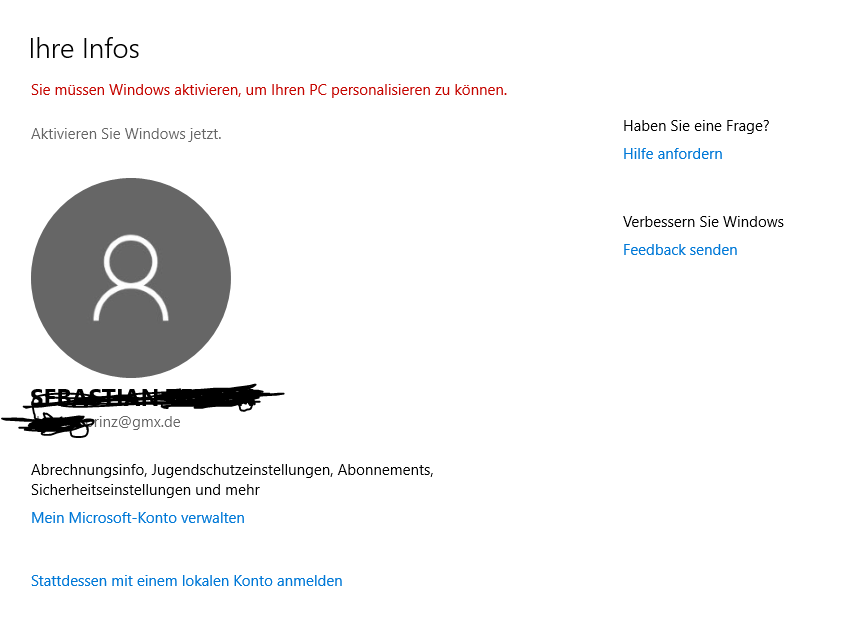Select the red Windows activation warning text
The image size is (844, 632).
(x=269, y=90)
